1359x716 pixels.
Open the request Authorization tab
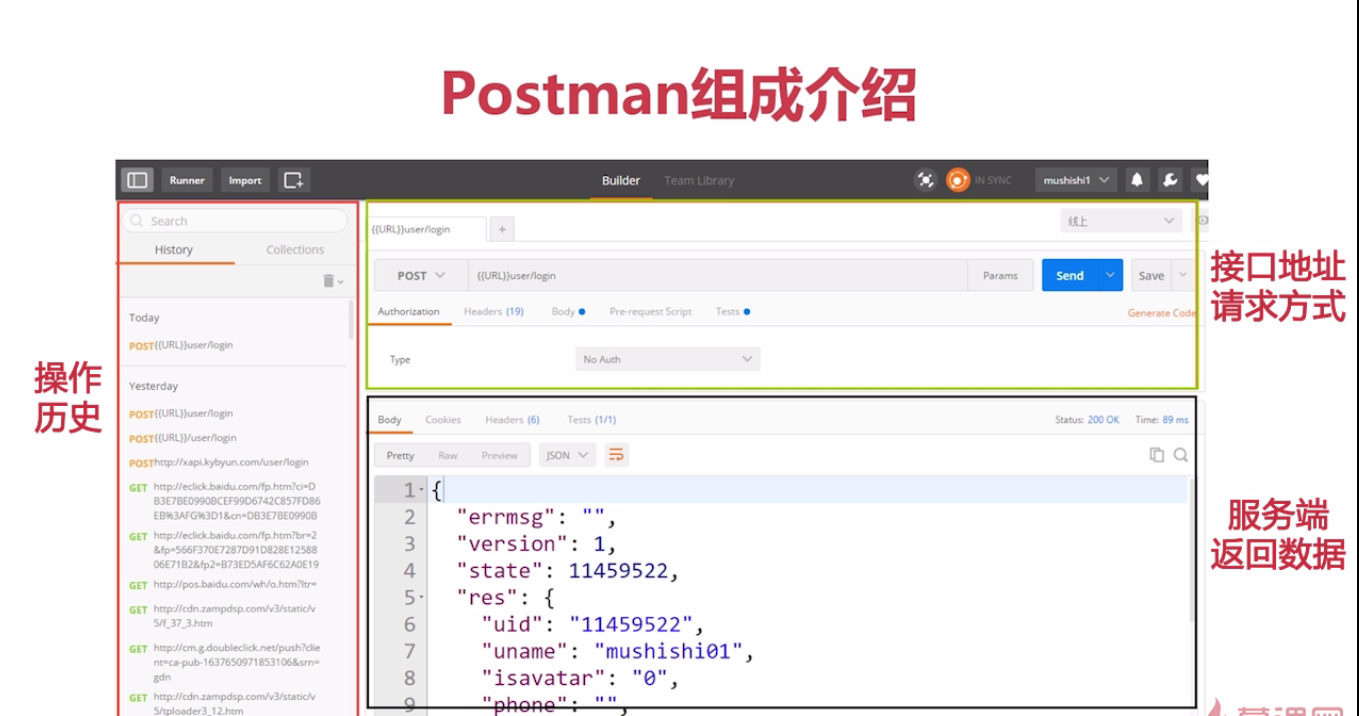[x=408, y=311]
